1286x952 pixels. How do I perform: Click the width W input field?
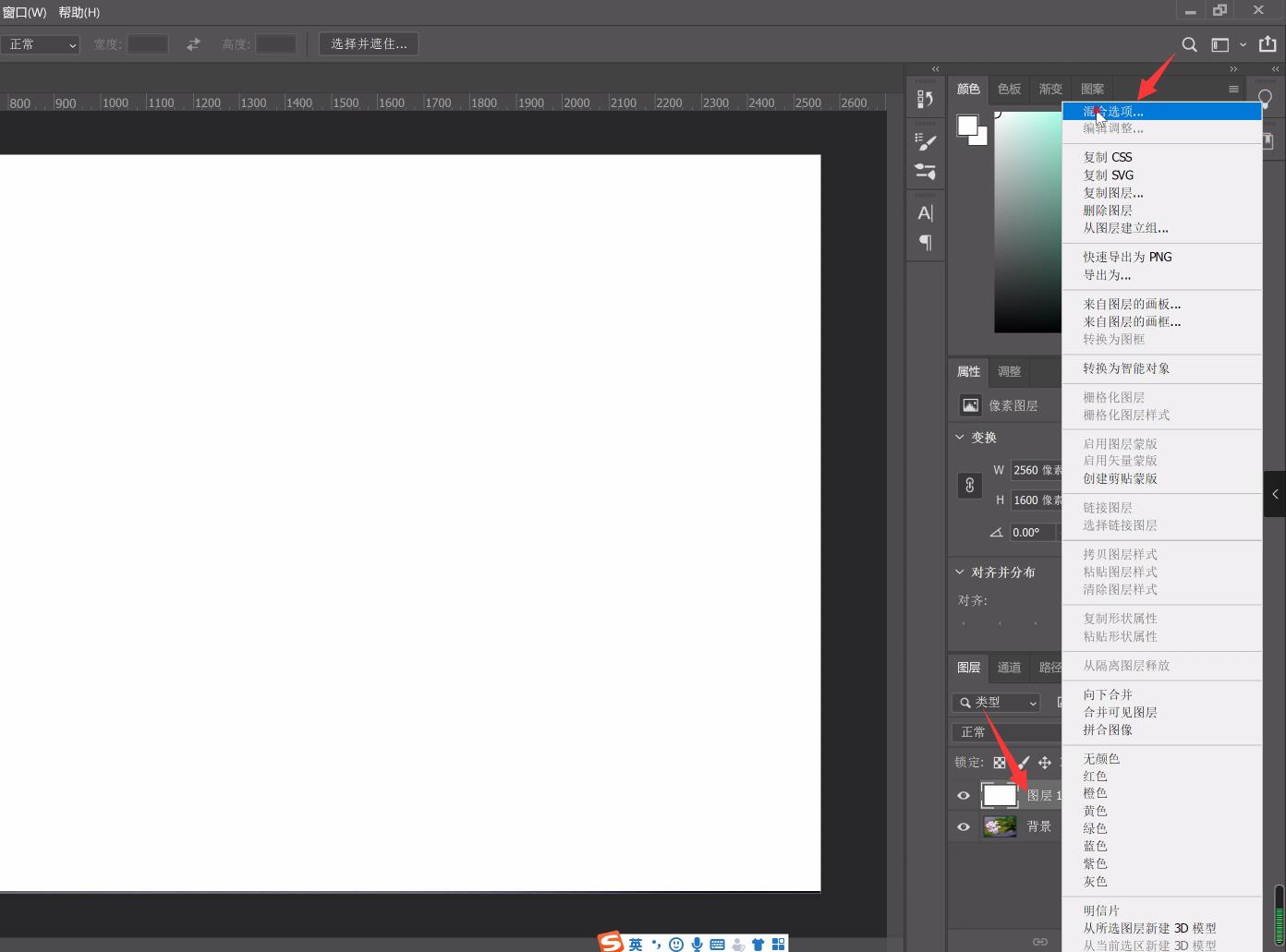pos(1037,470)
